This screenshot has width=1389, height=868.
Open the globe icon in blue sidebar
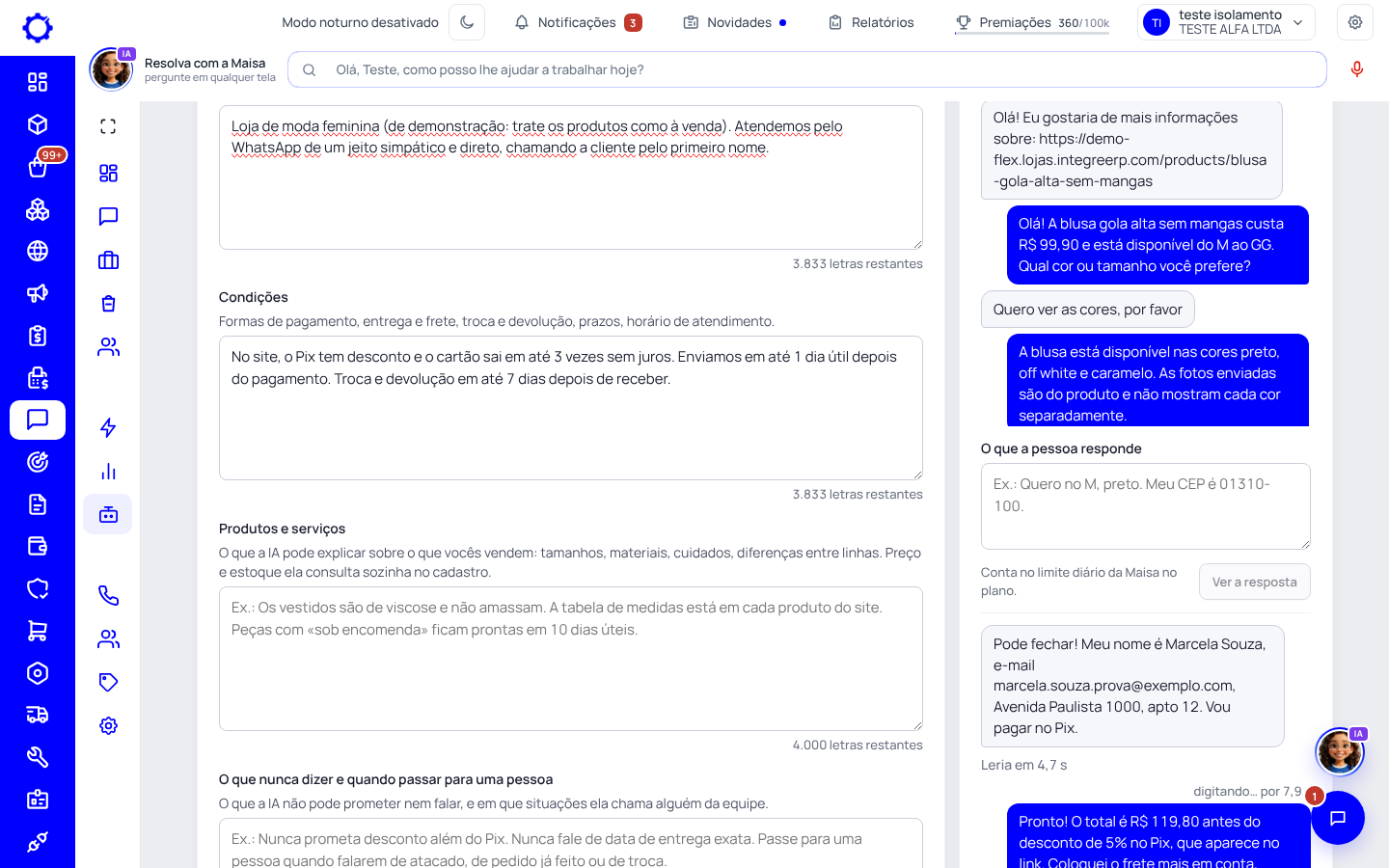[x=38, y=251]
